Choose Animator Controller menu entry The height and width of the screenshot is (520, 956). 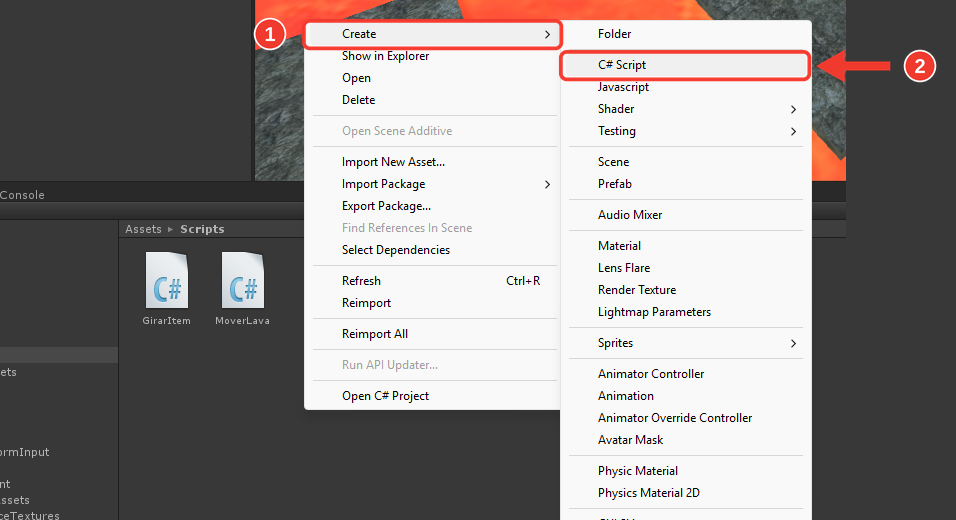685,374
